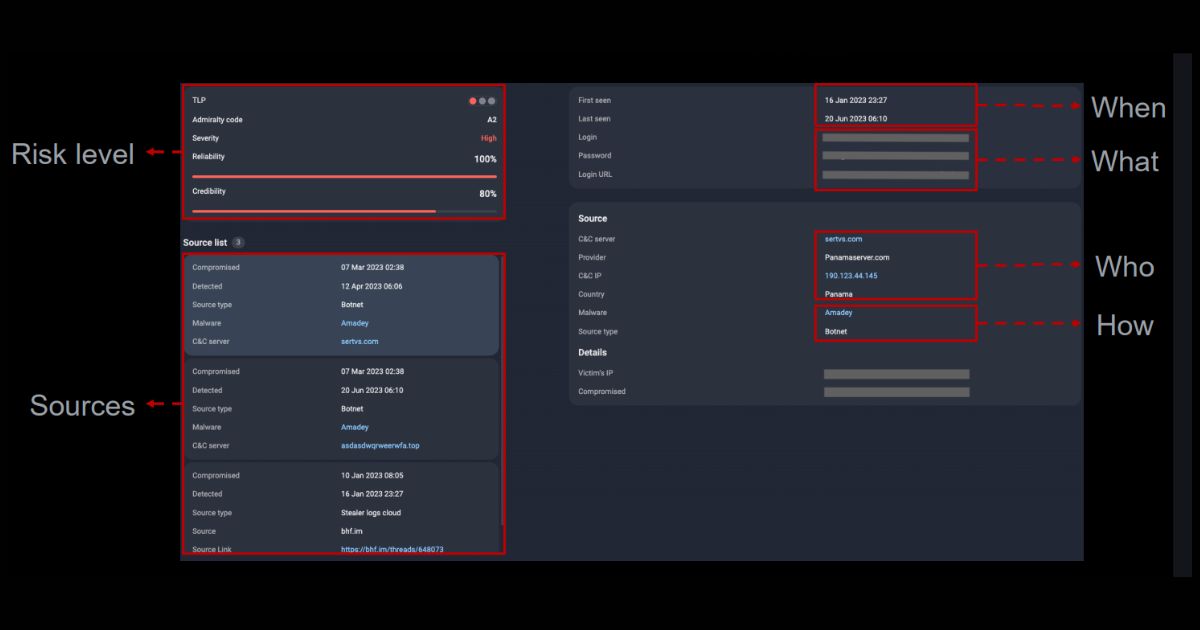The image size is (1200, 630).
Task: Open the sertvs.com link in the first source card
Action: point(359,342)
